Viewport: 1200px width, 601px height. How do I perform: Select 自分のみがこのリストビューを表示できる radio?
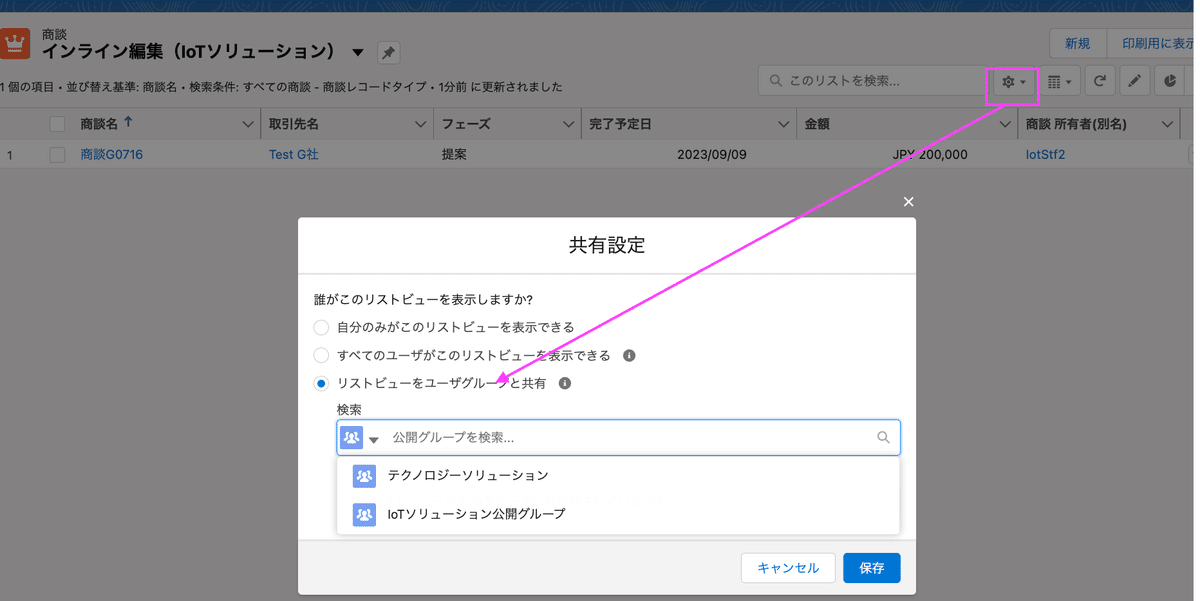point(321,327)
